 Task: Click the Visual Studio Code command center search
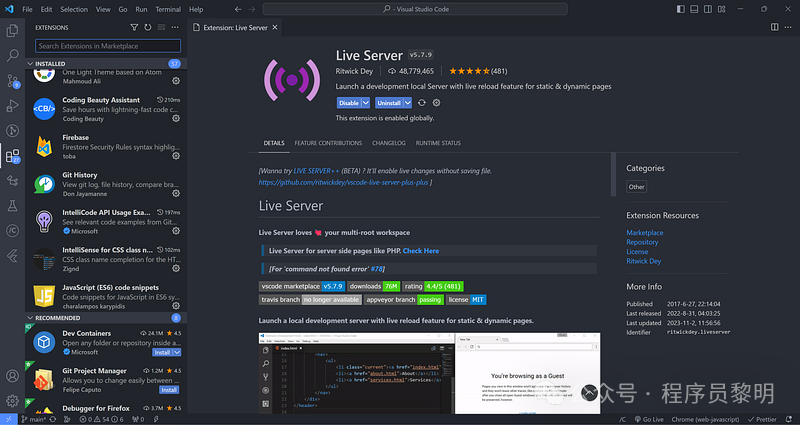pos(415,9)
